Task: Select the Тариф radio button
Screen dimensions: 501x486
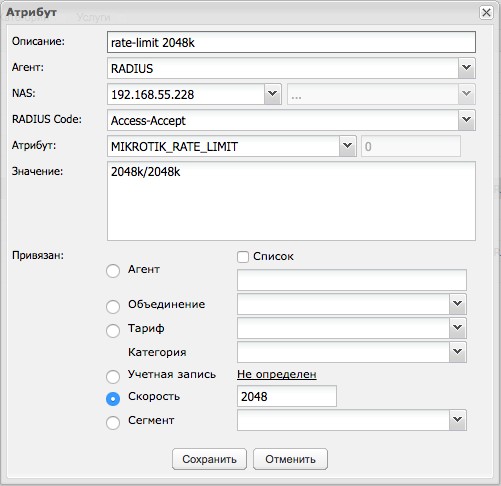Action: tap(113, 331)
